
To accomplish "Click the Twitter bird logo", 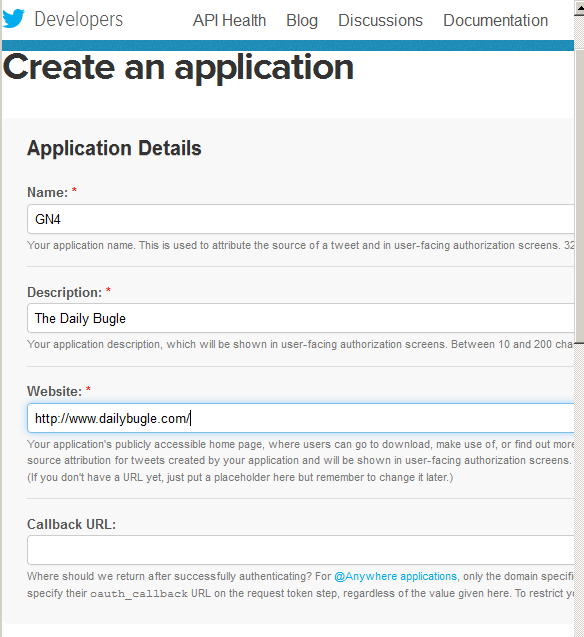I will click(x=13, y=19).
